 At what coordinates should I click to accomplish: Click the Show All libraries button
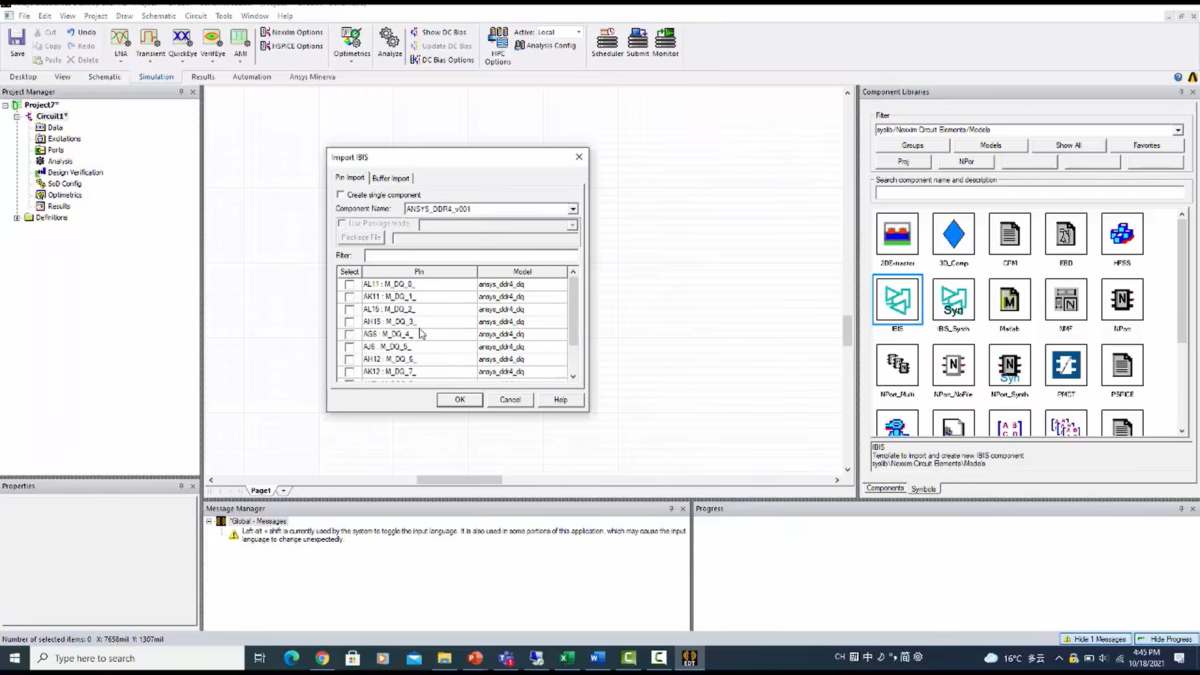coord(1068,145)
